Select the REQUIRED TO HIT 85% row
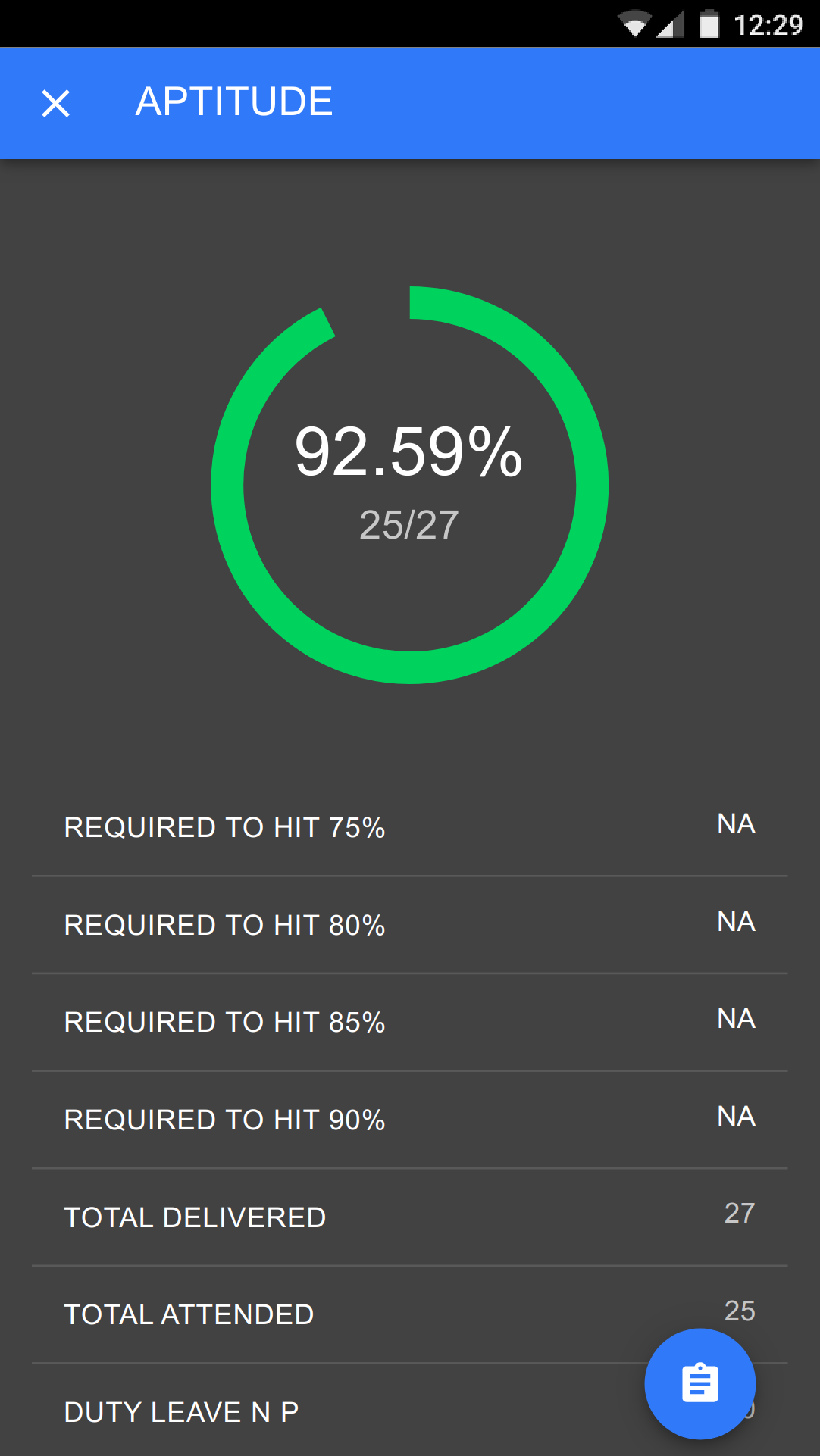The height and width of the screenshot is (1456, 820). [410, 1022]
